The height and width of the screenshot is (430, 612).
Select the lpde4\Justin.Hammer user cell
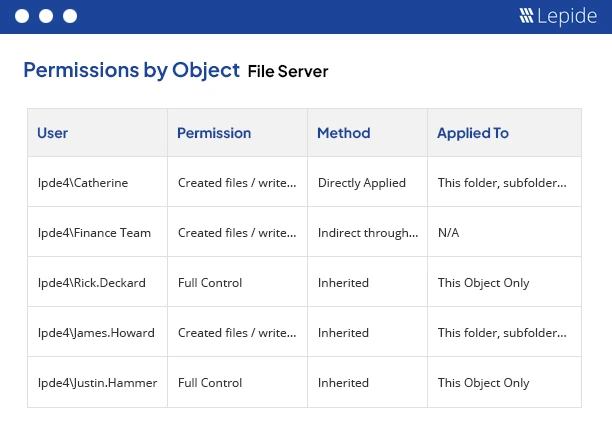click(97, 383)
